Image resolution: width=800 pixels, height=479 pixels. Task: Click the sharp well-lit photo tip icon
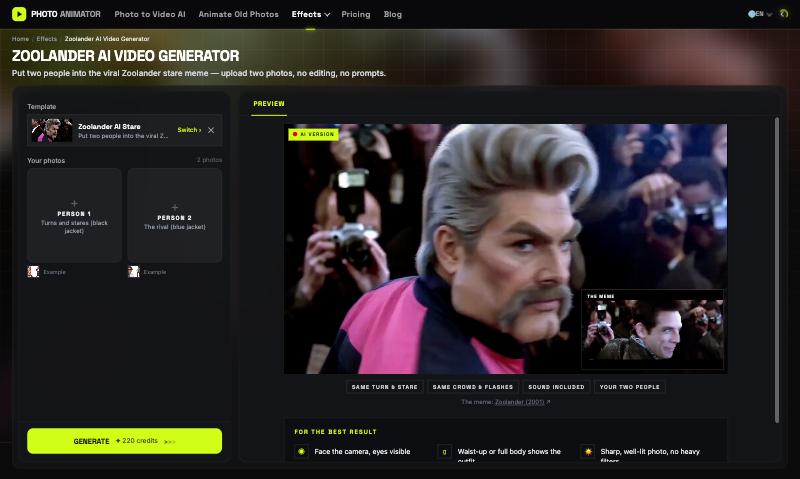[588, 451]
